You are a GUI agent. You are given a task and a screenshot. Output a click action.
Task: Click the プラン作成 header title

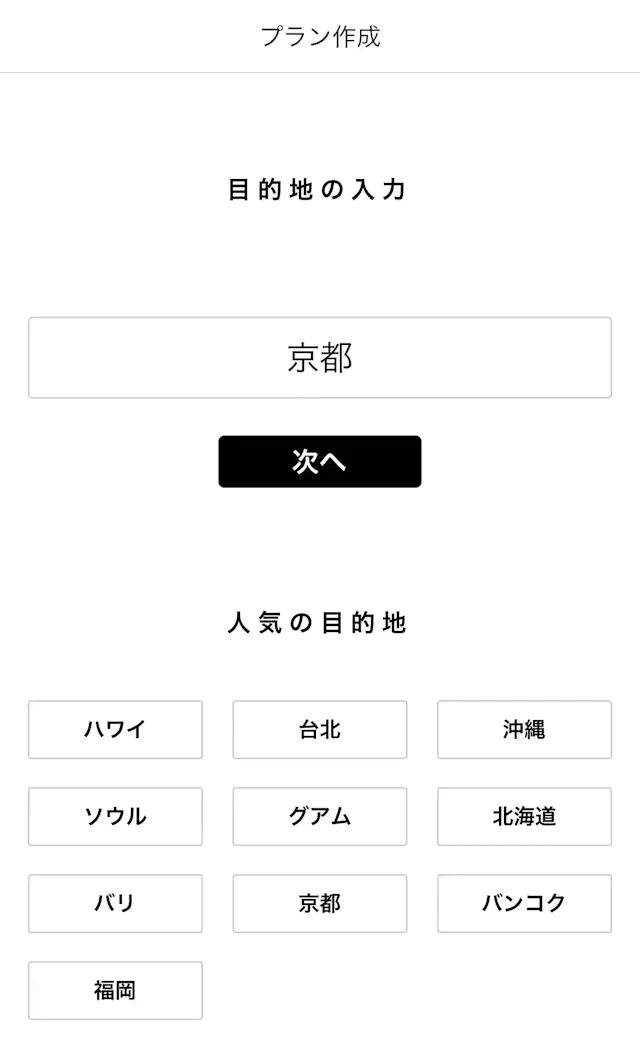click(x=320, y=36)
